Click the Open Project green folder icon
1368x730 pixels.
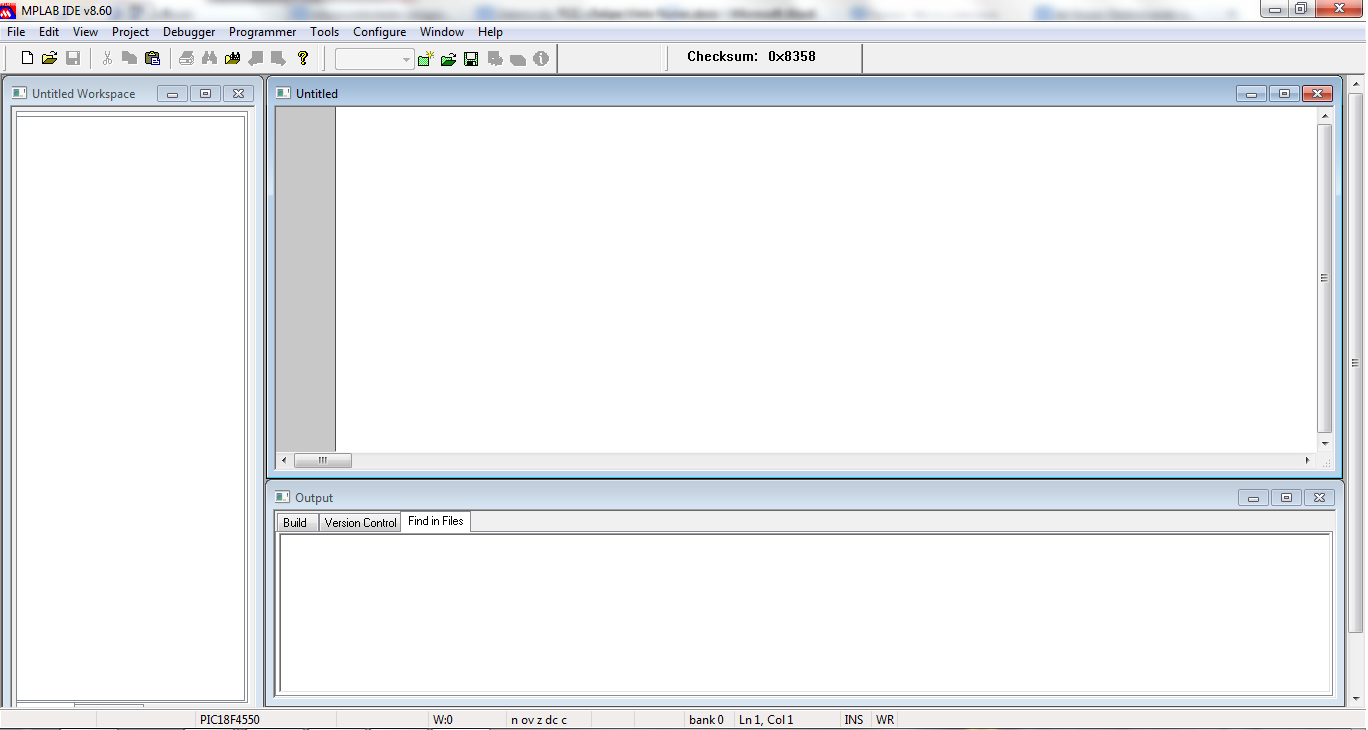[x=448, y=59]
